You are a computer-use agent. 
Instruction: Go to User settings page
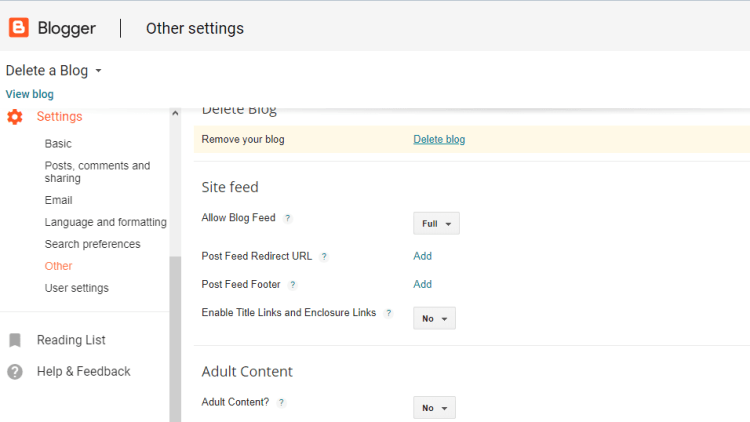(x=76, y=288)
